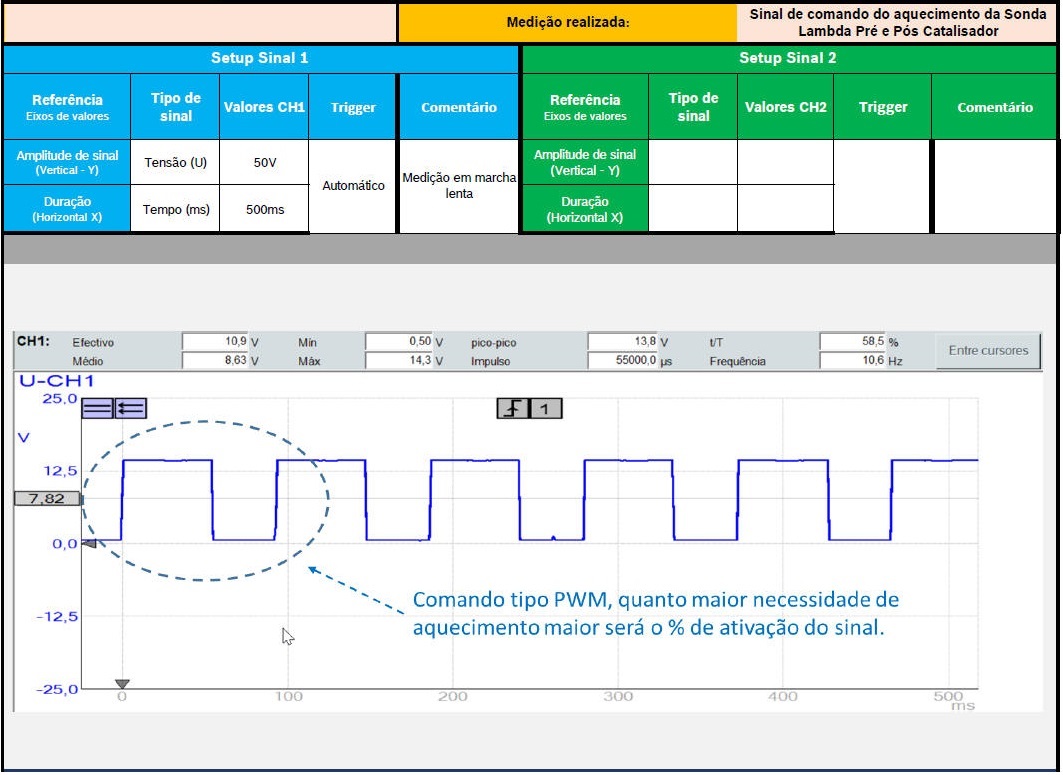Click the U-CH1 channel label
The height and width of the screenshot is (775, 1063).
pyautogui.click(x=56, y=381)
